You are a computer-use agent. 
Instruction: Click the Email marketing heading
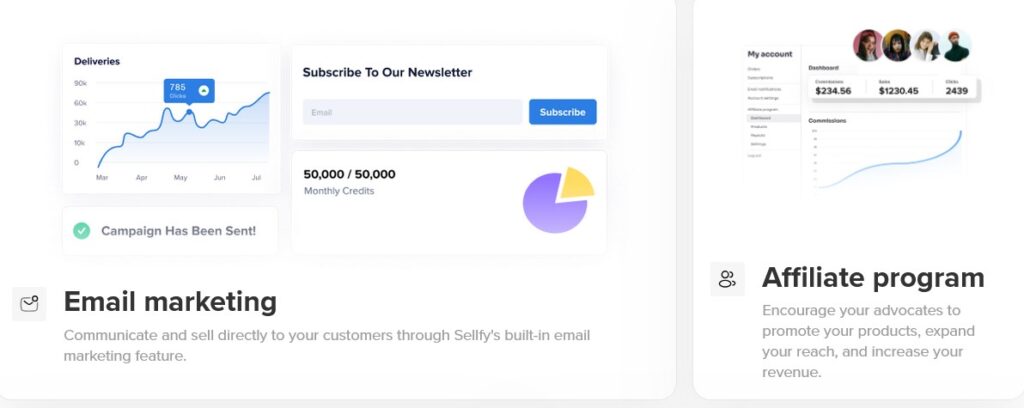pos(170,302)
